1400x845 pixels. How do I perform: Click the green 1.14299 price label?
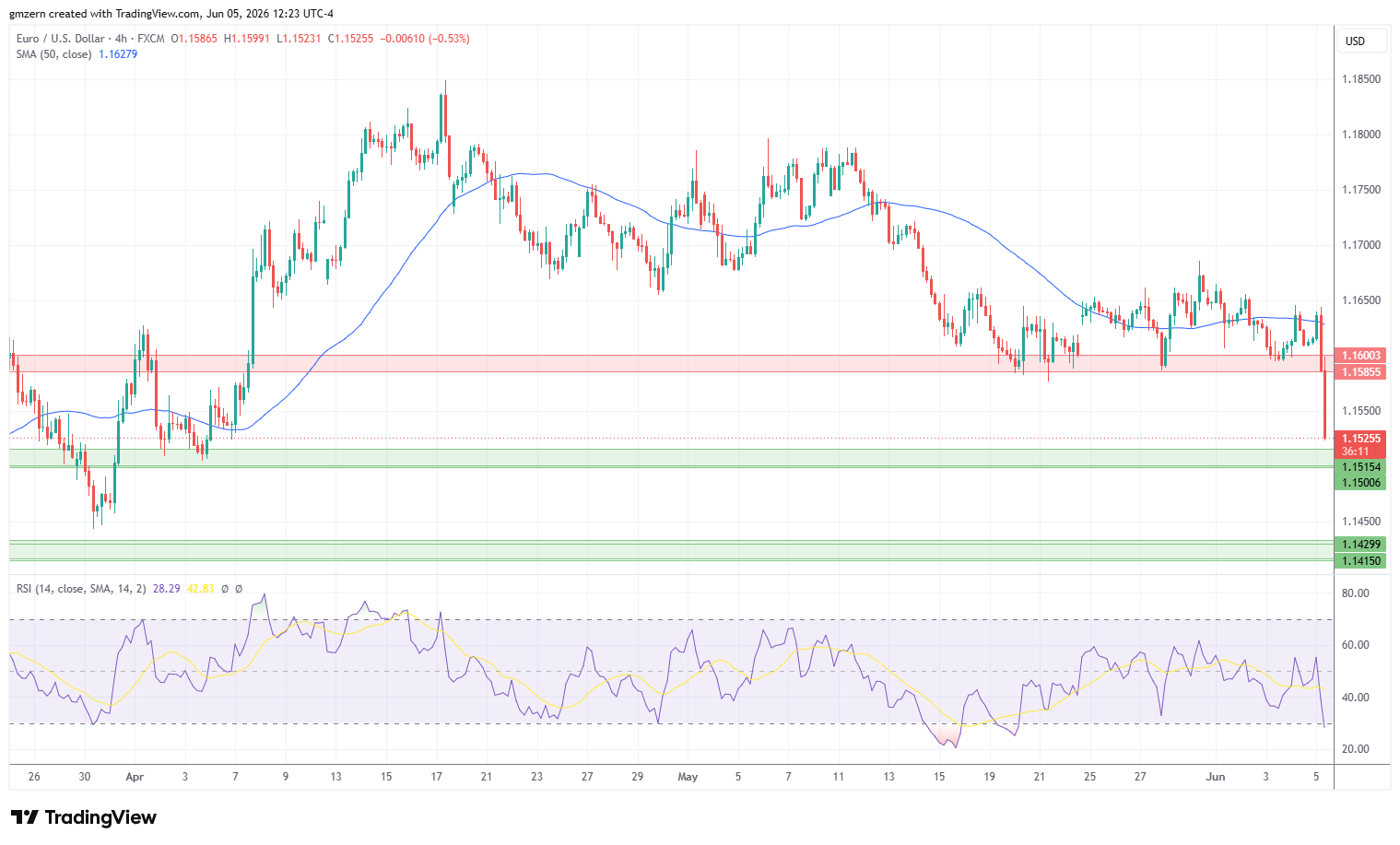click(x=1360, y=545)
